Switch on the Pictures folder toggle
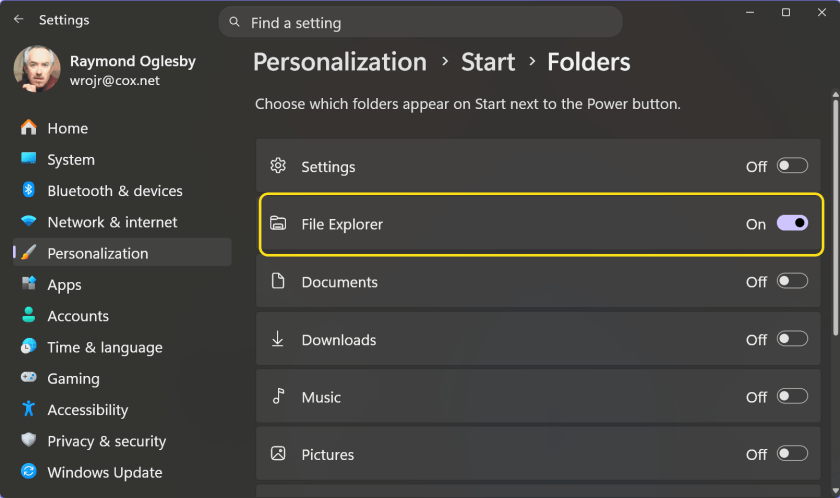The width and height of the screenshot is (840, 498). coord(792,454)
